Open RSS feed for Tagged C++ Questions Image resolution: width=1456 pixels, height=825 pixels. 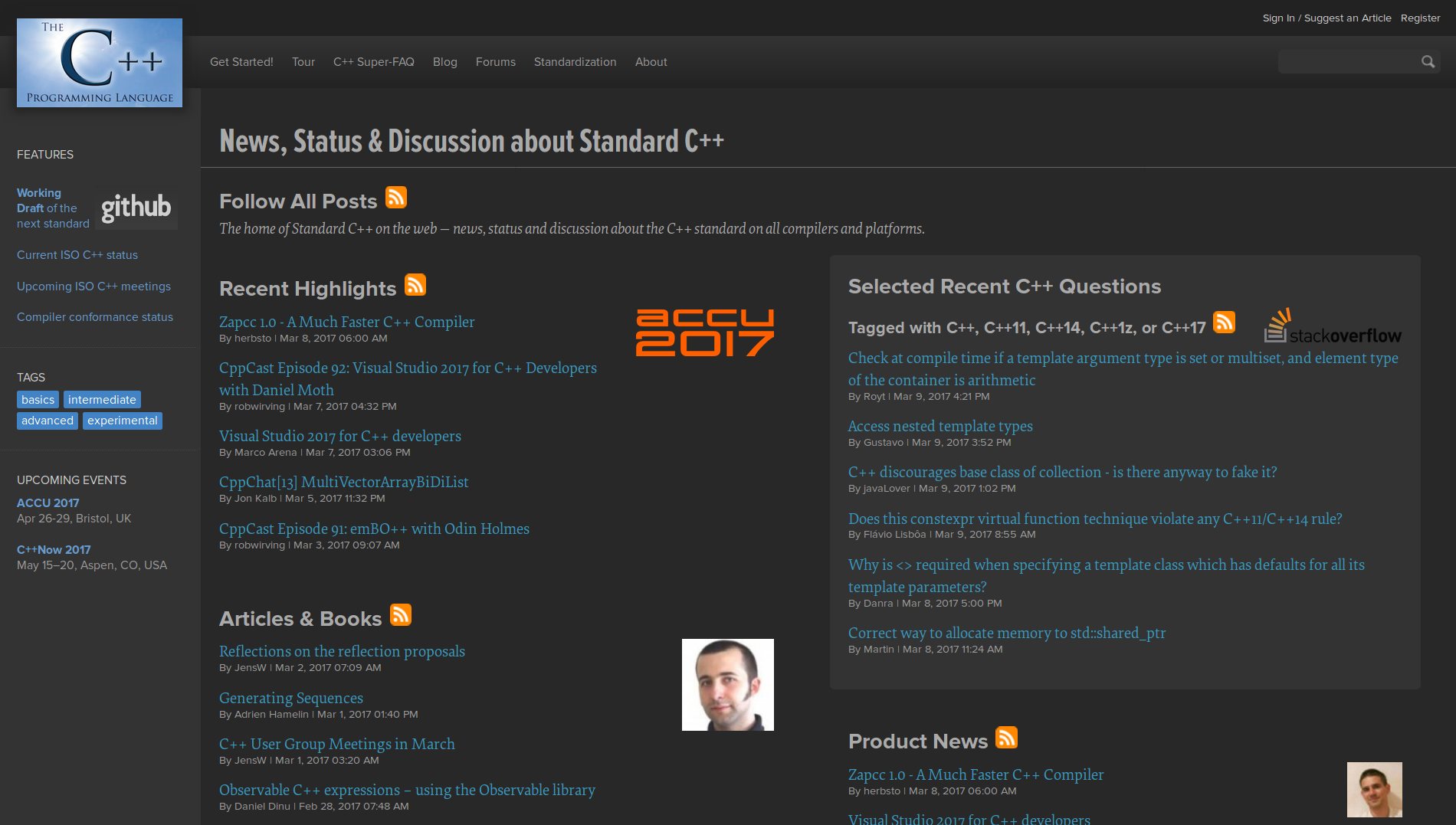tap(1225, 322)
